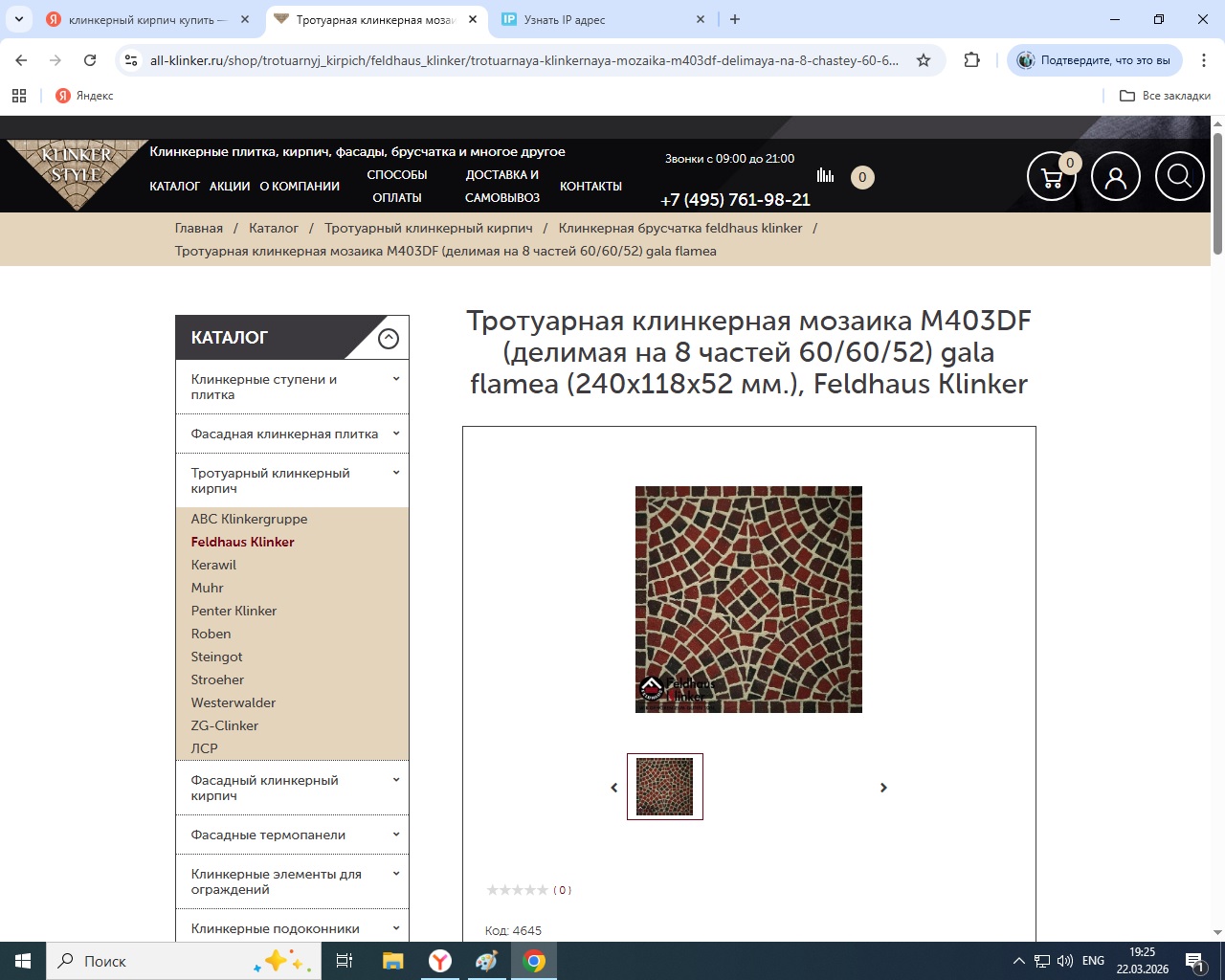1225x980 pixels.
Task: Click the main mosaic product image
Action: pos(748,599)
